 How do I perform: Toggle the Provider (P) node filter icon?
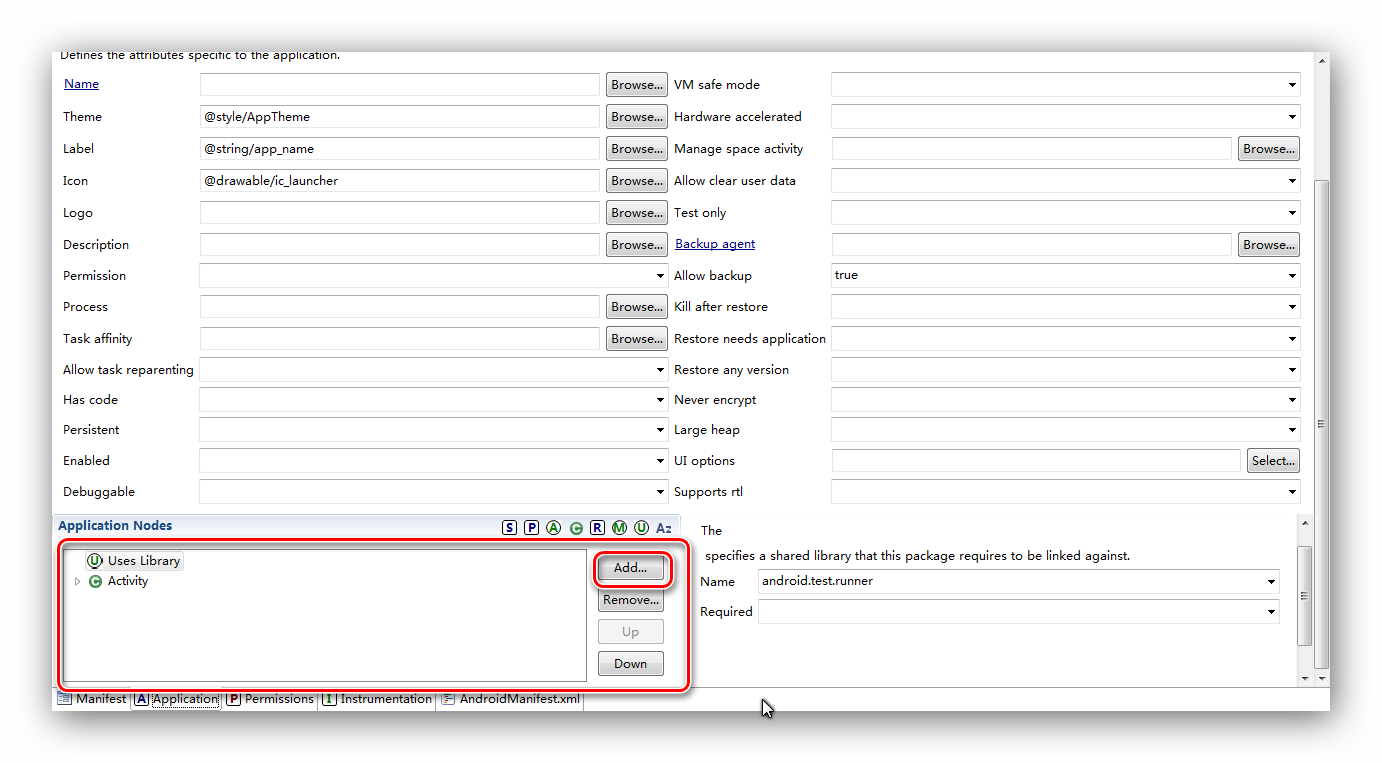pyautogui.click(x=532, y=527)
